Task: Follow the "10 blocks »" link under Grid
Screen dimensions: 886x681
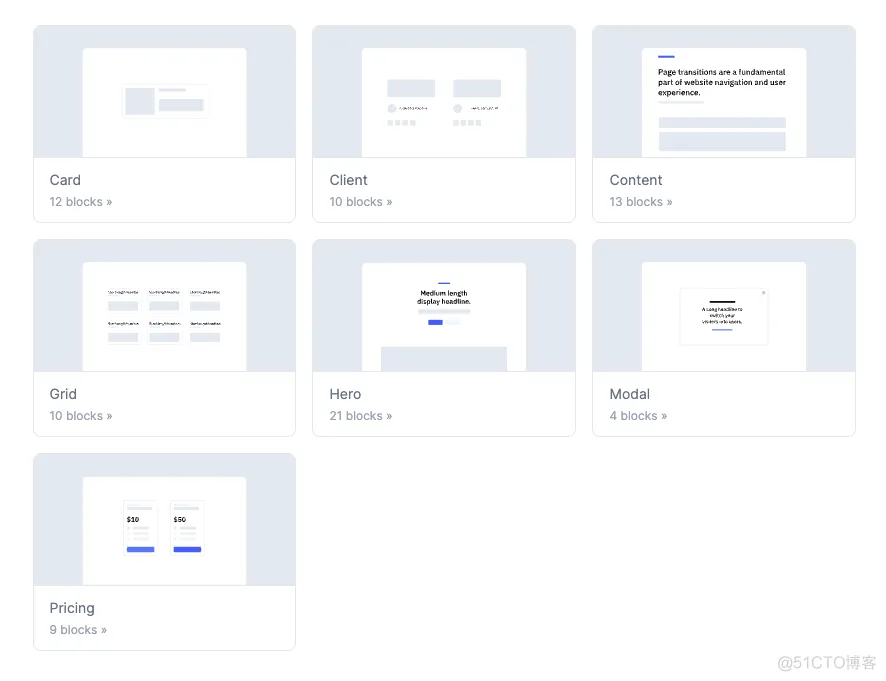Action: point(81,416)
